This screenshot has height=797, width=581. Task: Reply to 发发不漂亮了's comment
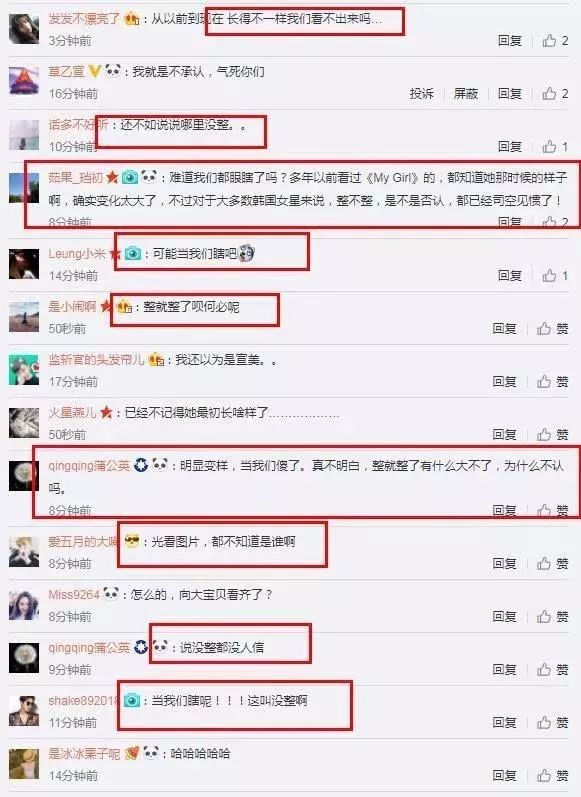click(510, 41)
